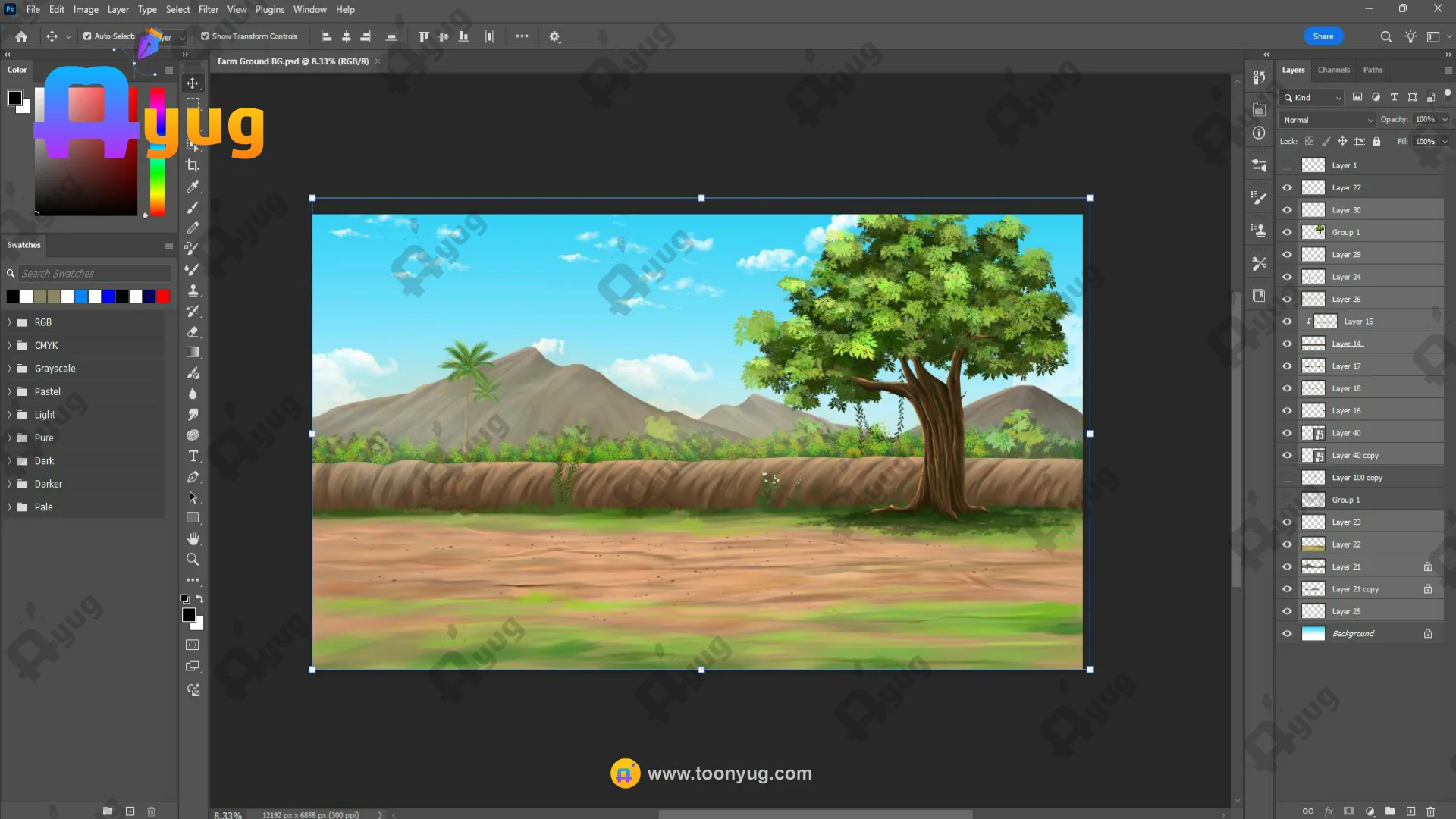Click the Search Swatches field
This screenshot has width=1456, height=819.
[94, 274]
